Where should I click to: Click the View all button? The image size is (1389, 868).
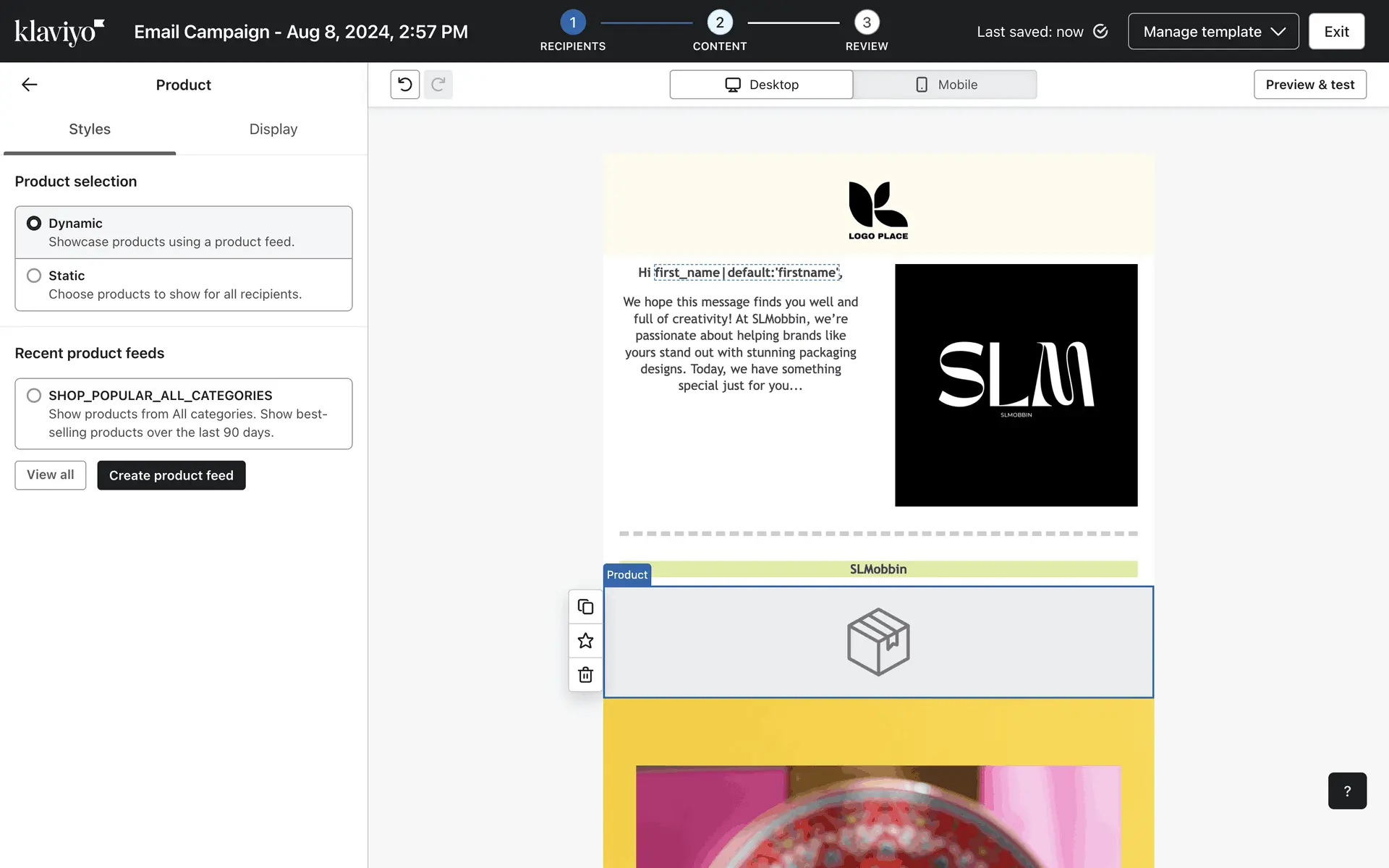pos(51,475)
